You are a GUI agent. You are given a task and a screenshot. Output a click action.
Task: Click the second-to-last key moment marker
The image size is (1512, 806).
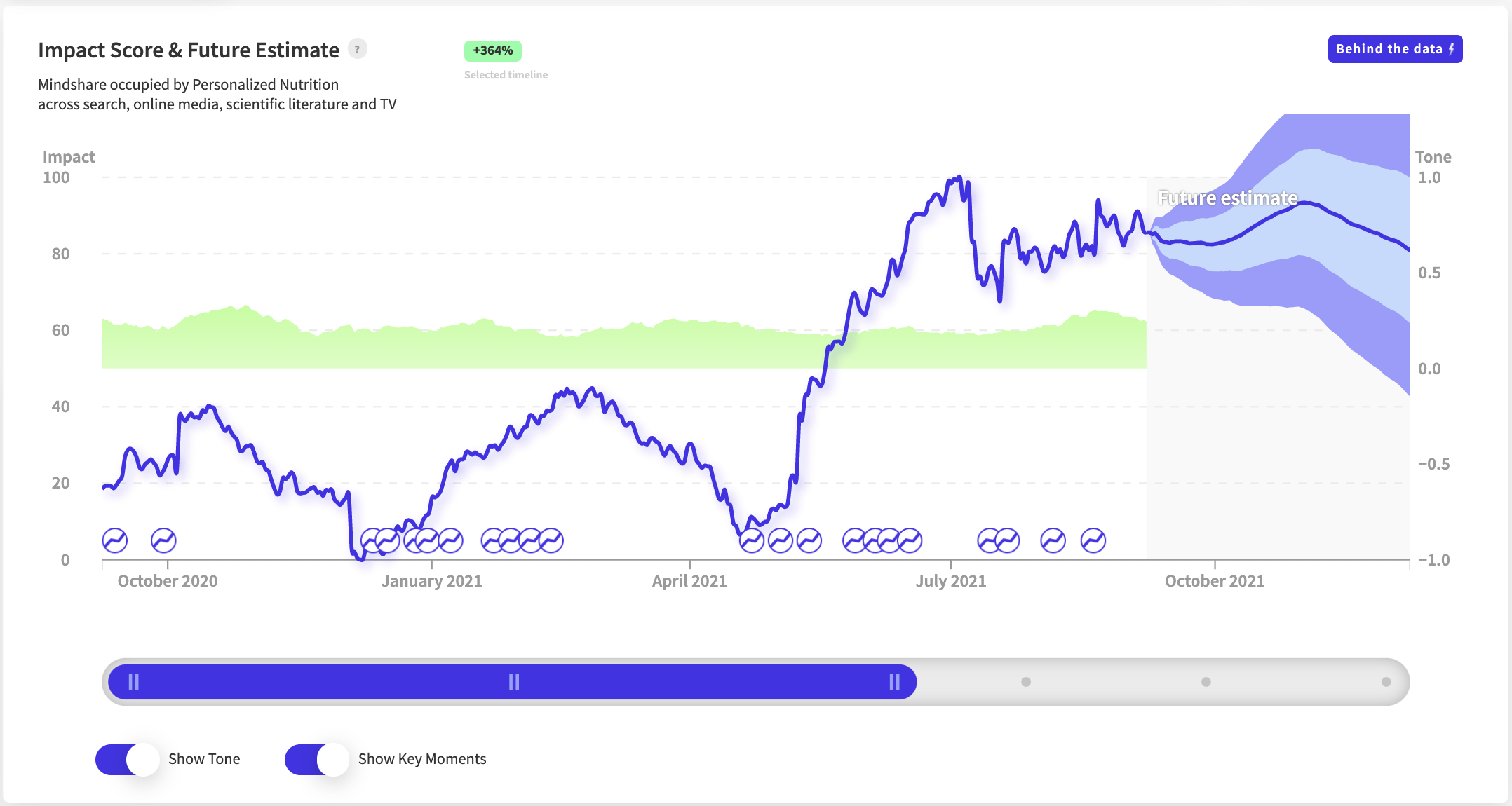pos(1053,540)
